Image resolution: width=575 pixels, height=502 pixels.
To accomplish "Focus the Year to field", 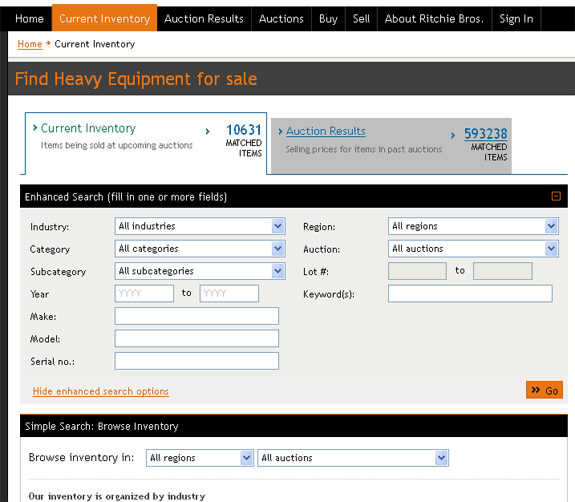I will [229, 293].
